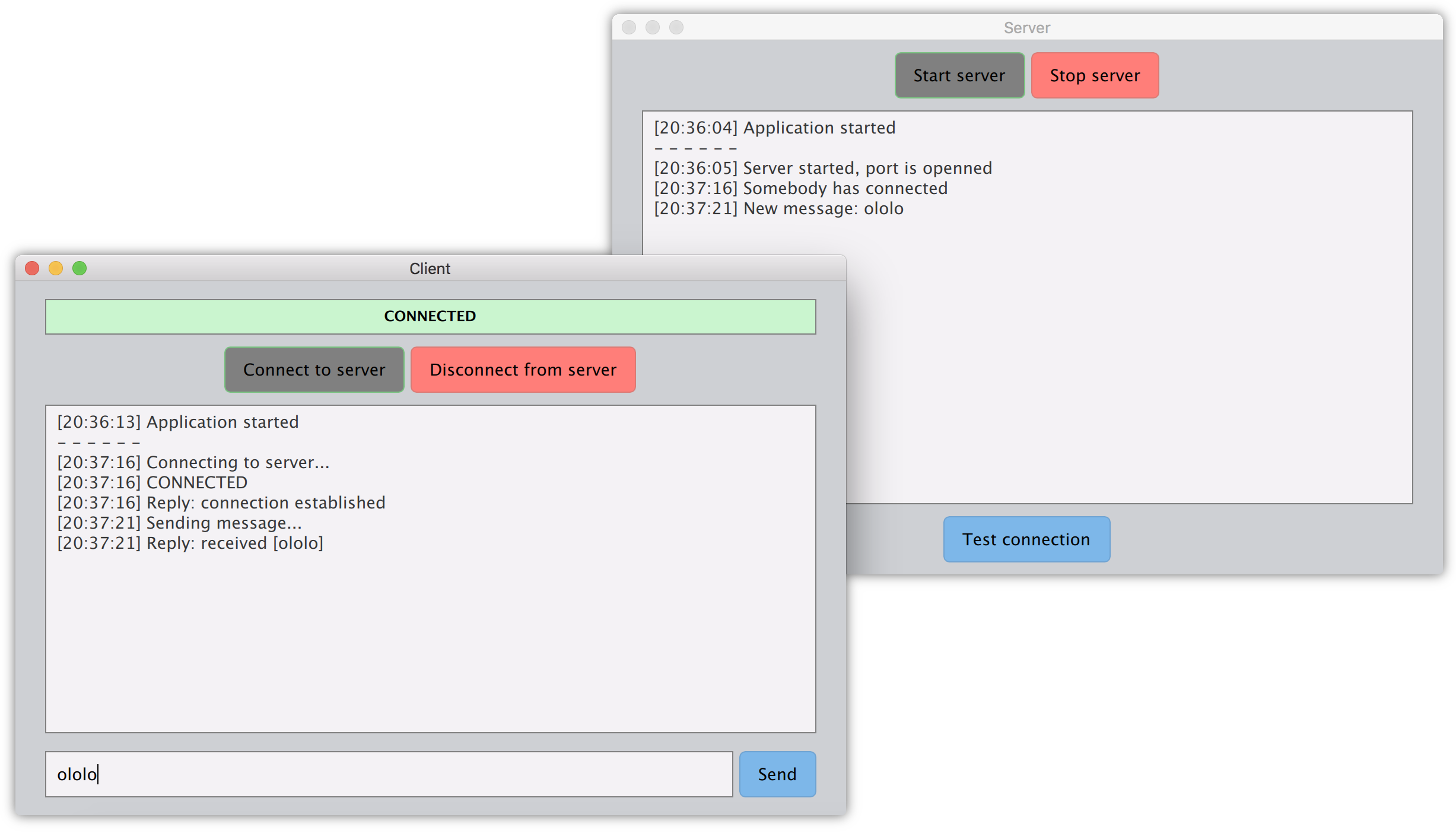Click the CONNECTED status indicator
The image size is (1456, 833).
click(x=429, y=316)
